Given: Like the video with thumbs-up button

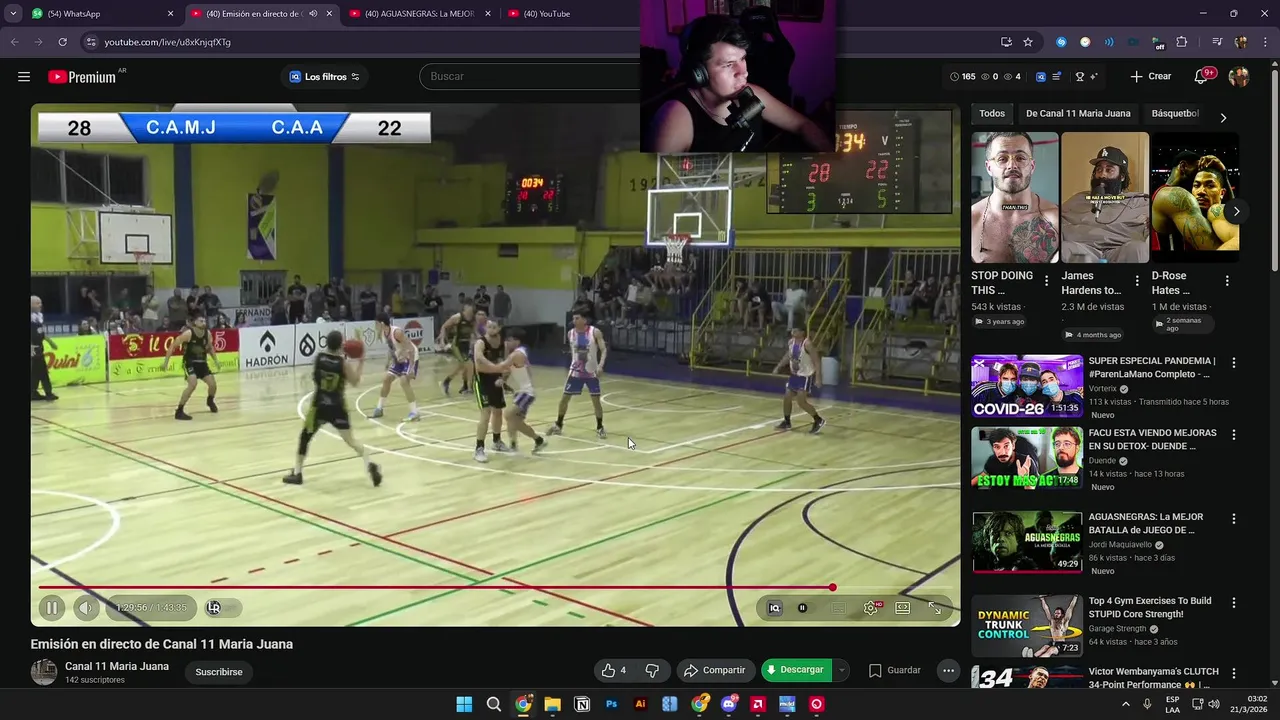Looking at the screenshot, I should (614, 670).
